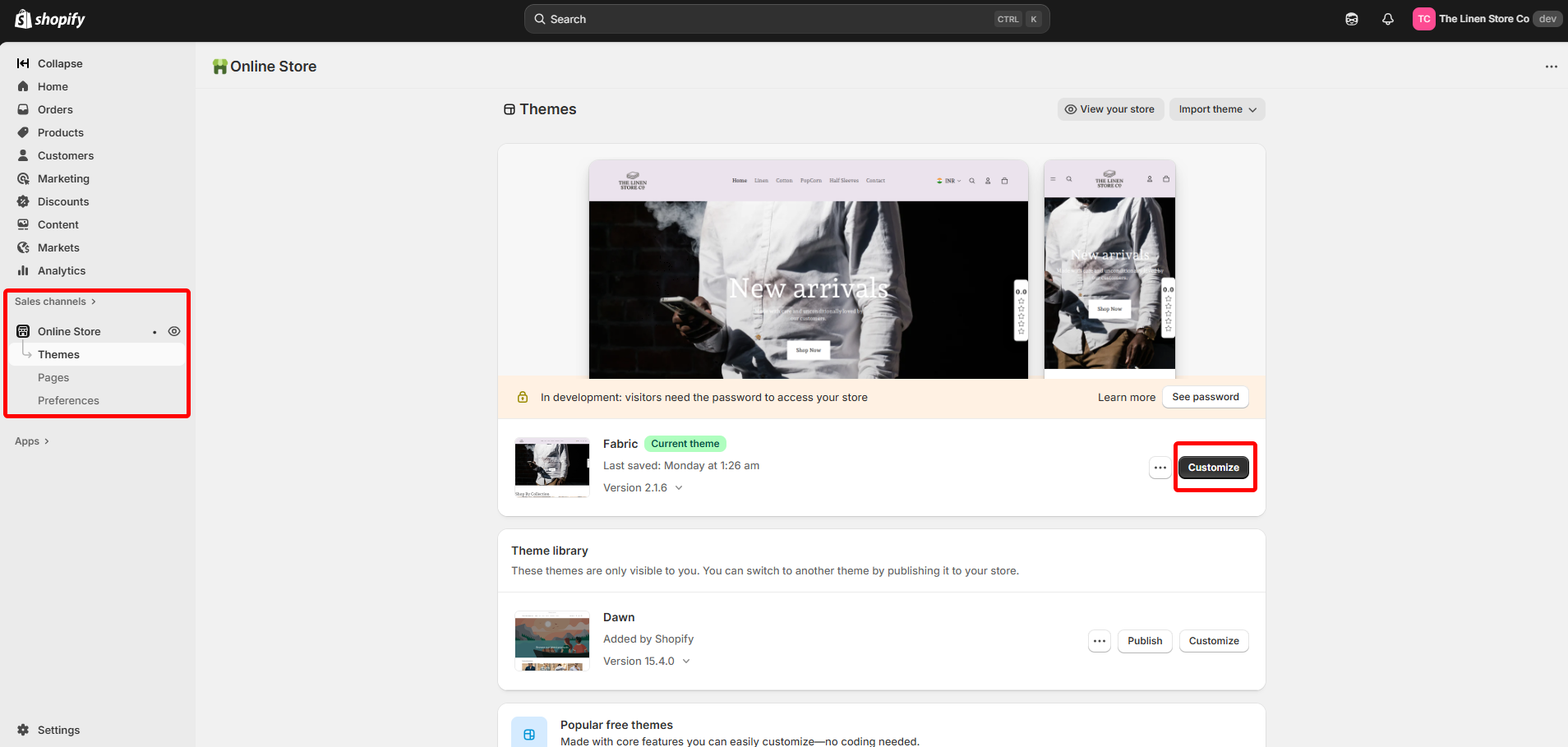The height and width of the screenshot is (747, 1568).
Task: Open Preferences under Online Store
Action: 68,400
